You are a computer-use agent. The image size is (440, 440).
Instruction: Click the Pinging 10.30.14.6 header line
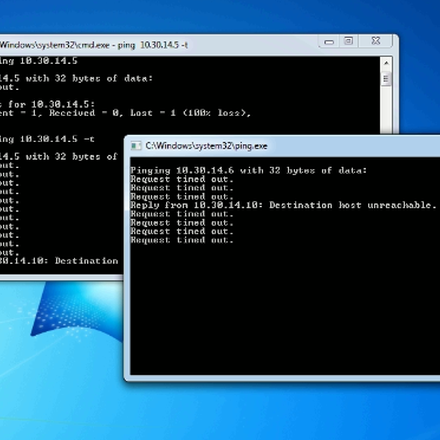(249, 170)
